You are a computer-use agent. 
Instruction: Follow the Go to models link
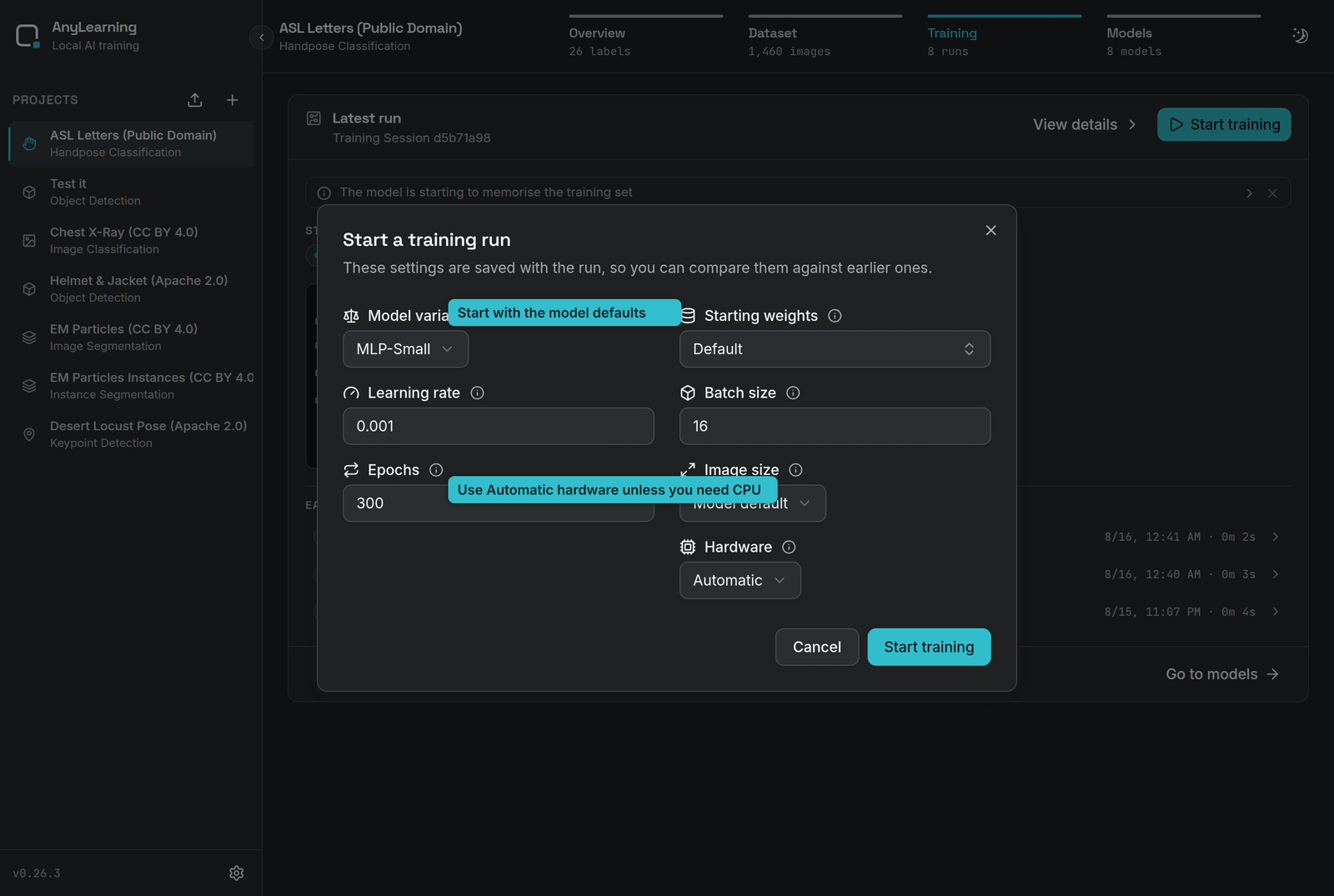[1221, 674]
